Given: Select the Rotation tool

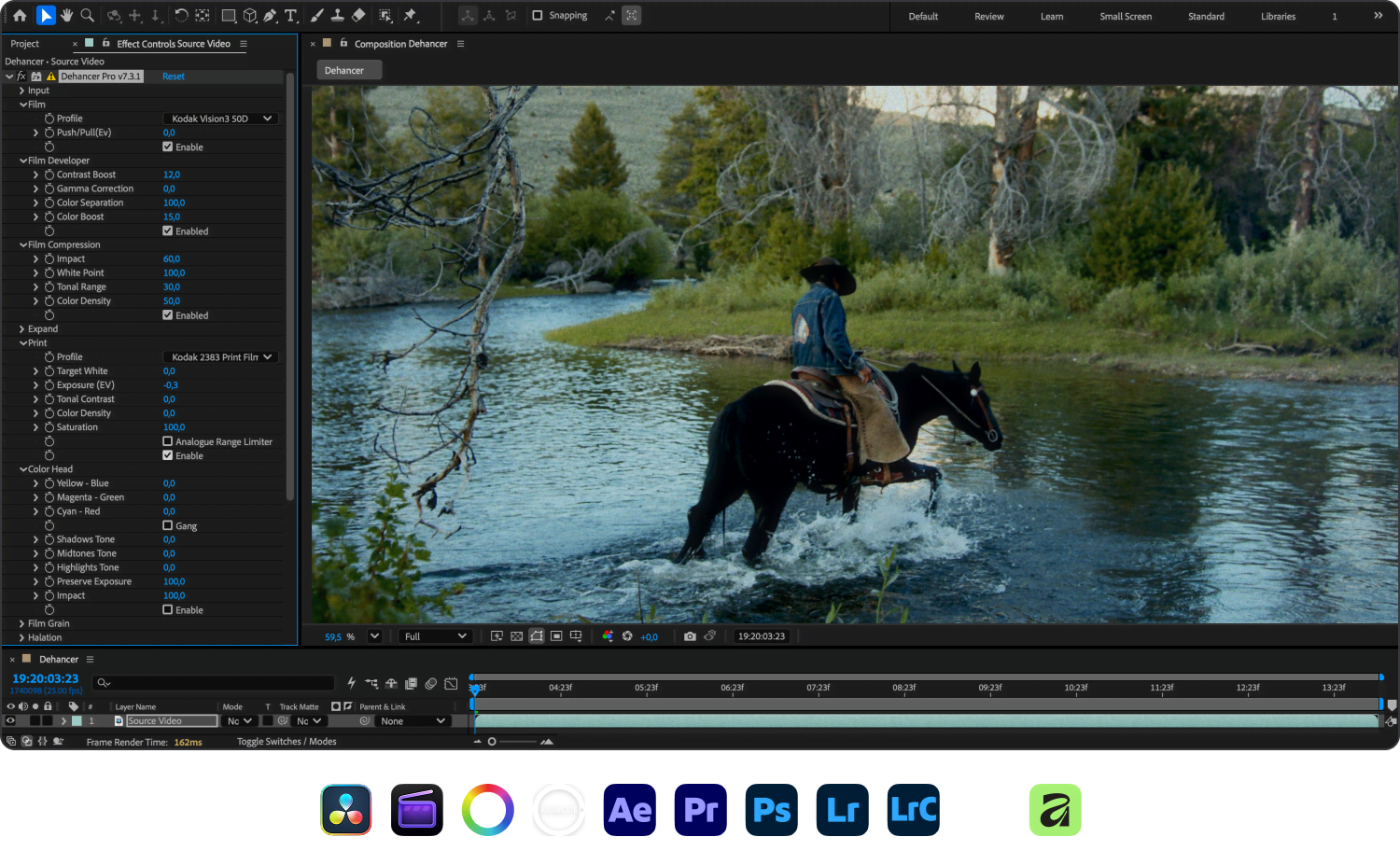Looking at the screenshot, I should pyautogui.click(x=181, y=16).
